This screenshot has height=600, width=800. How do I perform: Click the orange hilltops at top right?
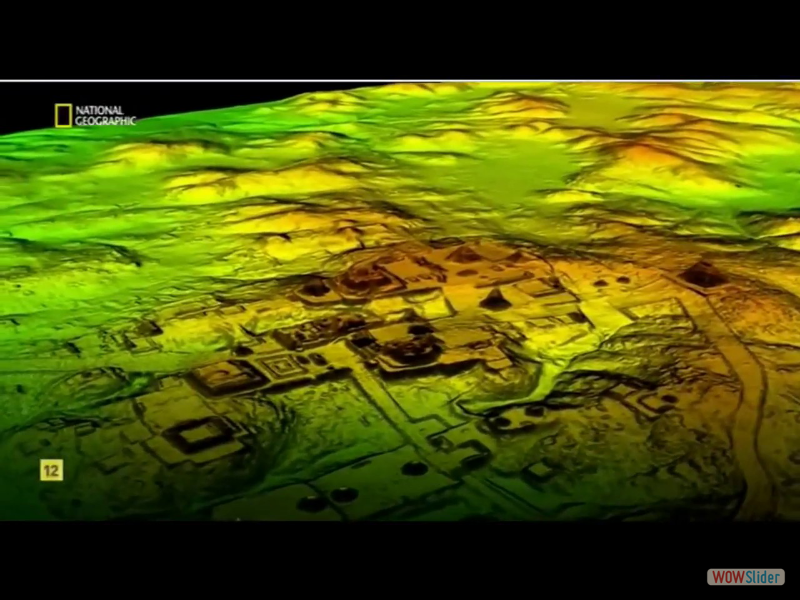pos(640,150)
